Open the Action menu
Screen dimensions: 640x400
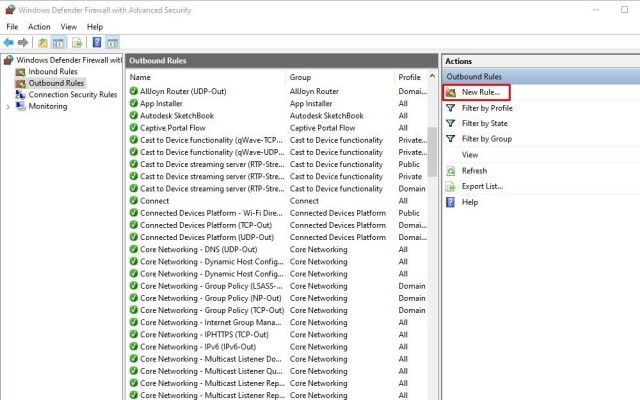pyautogui.click(x=39, y=27)
